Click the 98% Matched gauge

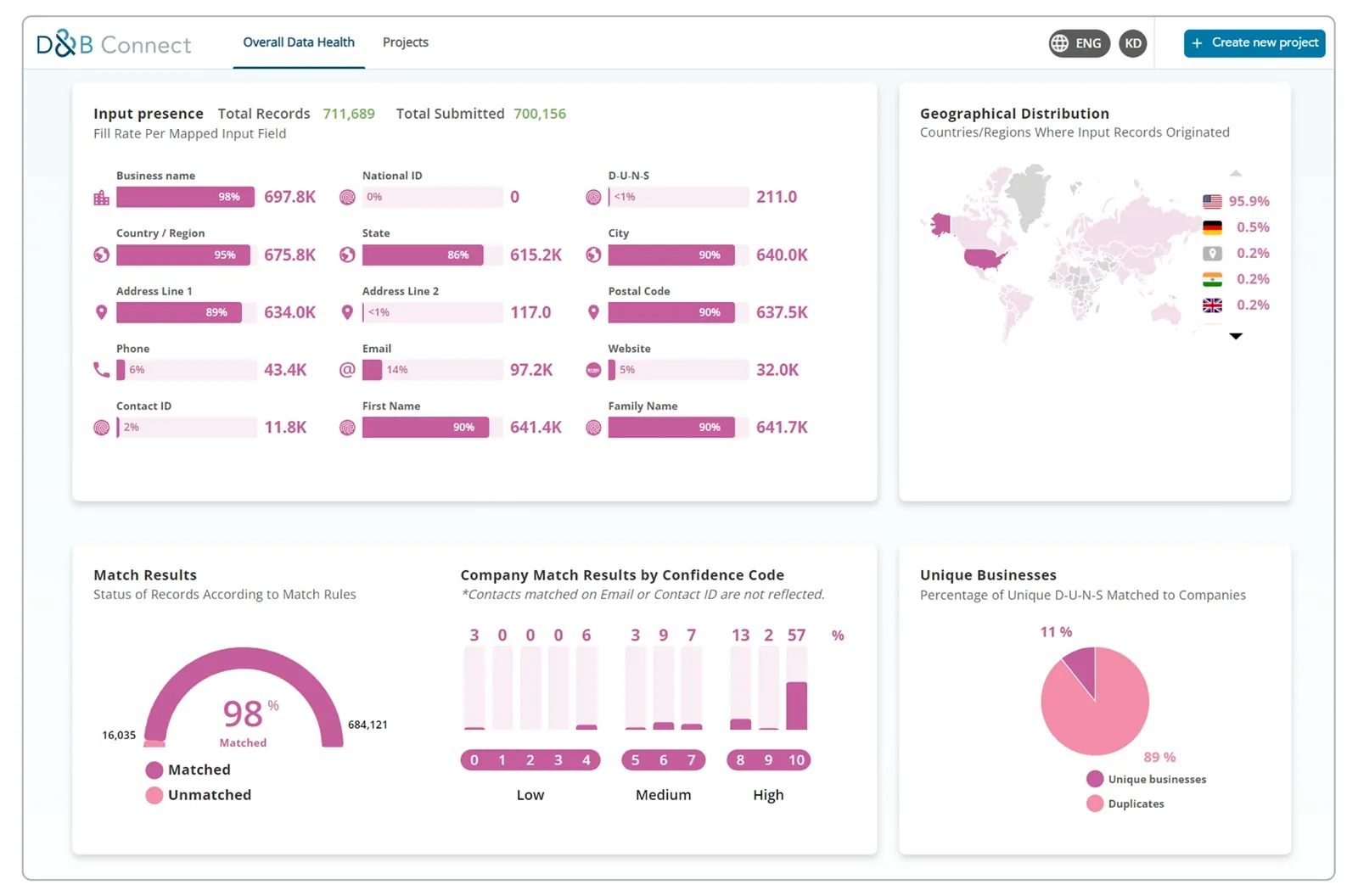click(x=244, y=697)
